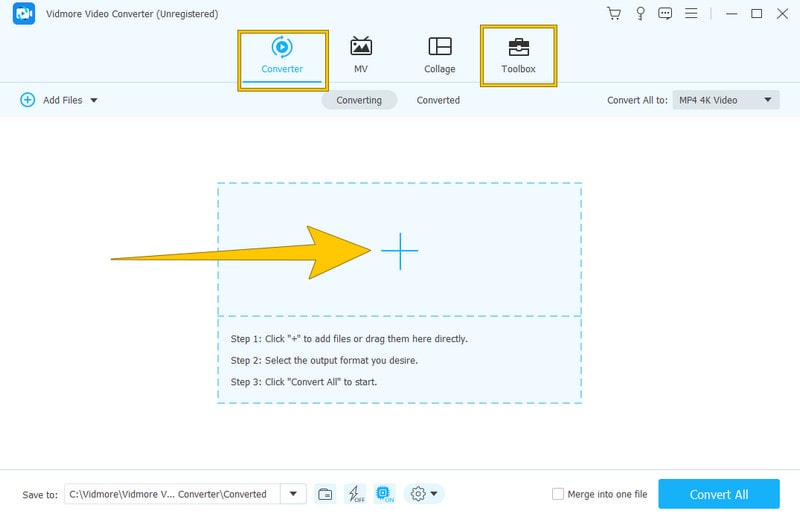Click the key register icon
This screenshot has width=800, height=517.
click(640, 14)
